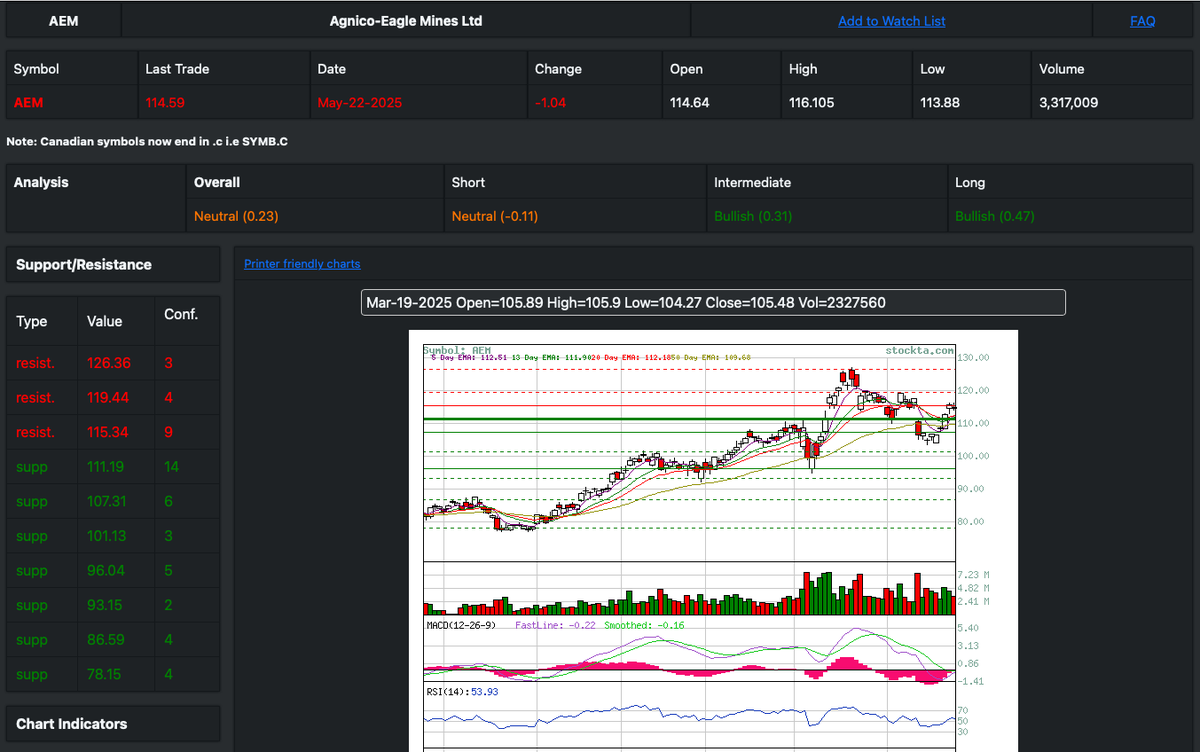Click the date May-22-2025

pos(360,102)
